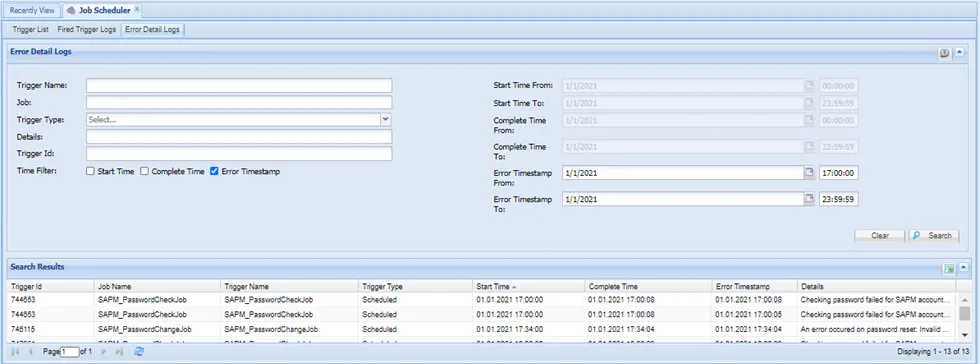The height and width of the screenshot is (364, 980).
Task: Open calendar for Error Timestamp From
Action: click(809, 173)
